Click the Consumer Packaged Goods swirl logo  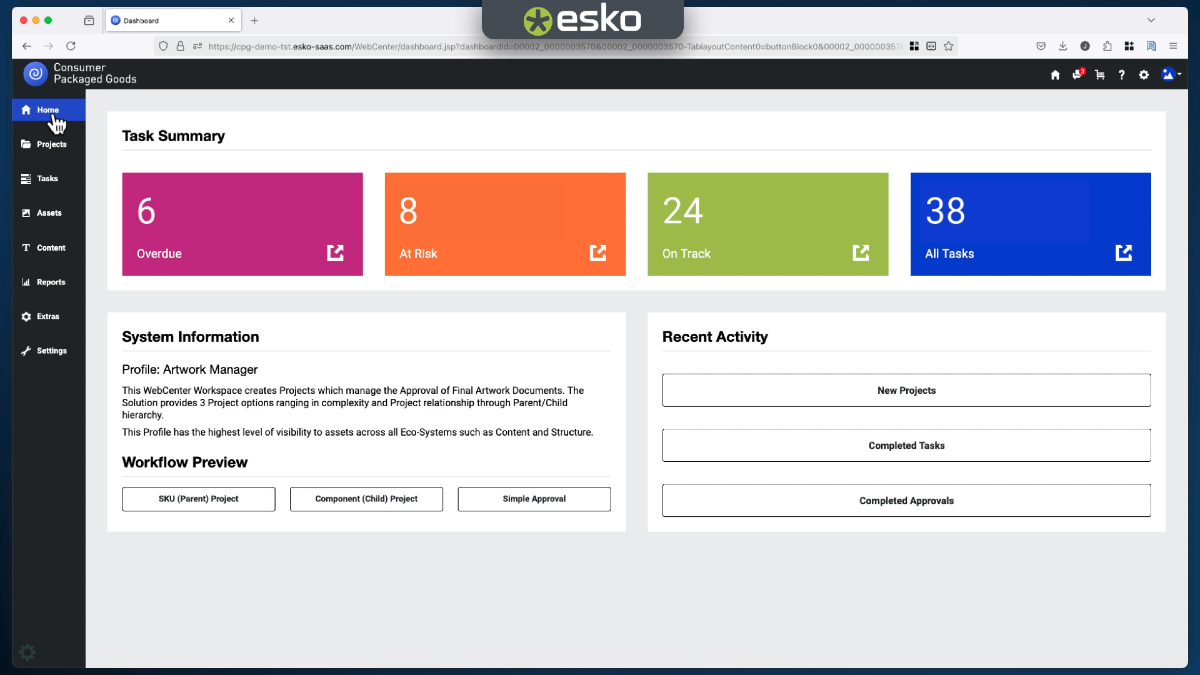click(x=35, y=73)
